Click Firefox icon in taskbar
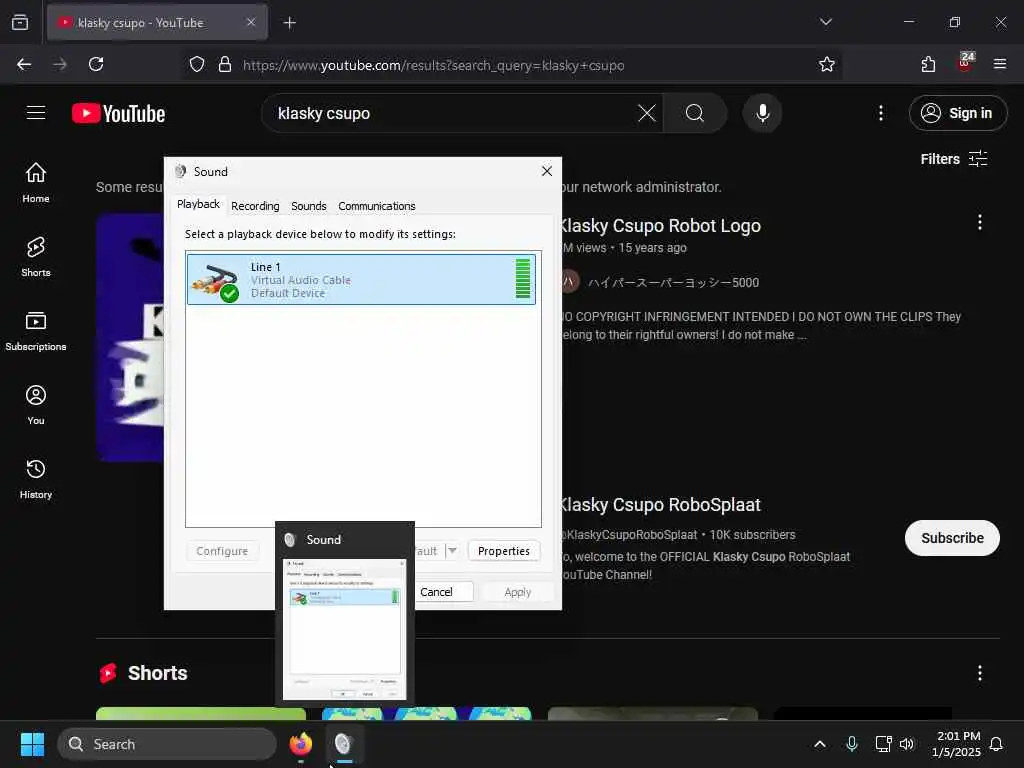The width and height of the screenshot is (1024, 768). [x=301, y=744]
